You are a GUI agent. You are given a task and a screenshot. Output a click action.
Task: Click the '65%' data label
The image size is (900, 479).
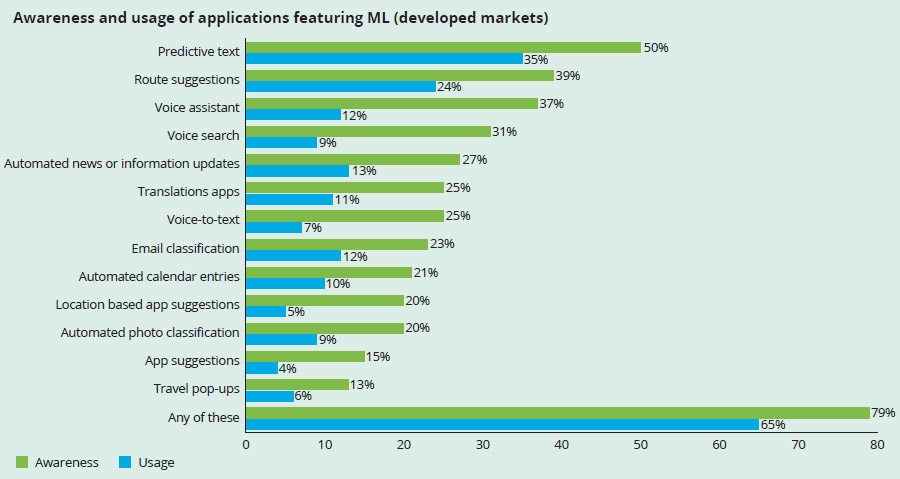pyautogui.click(x=773, y=425)
